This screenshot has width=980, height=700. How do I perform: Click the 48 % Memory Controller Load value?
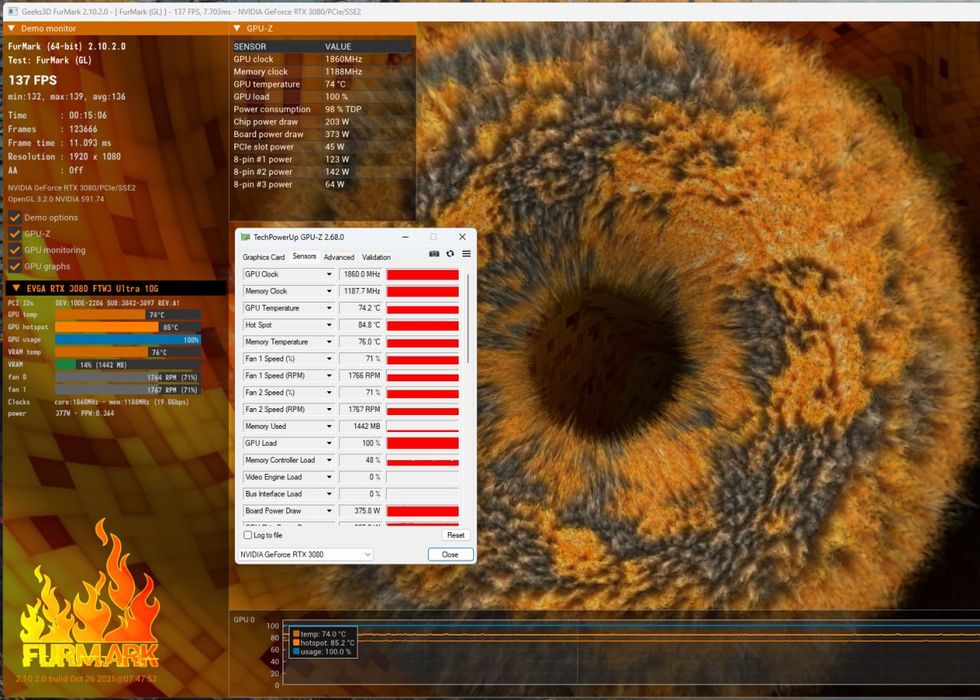pyautogui.click(x=361, y=460)
